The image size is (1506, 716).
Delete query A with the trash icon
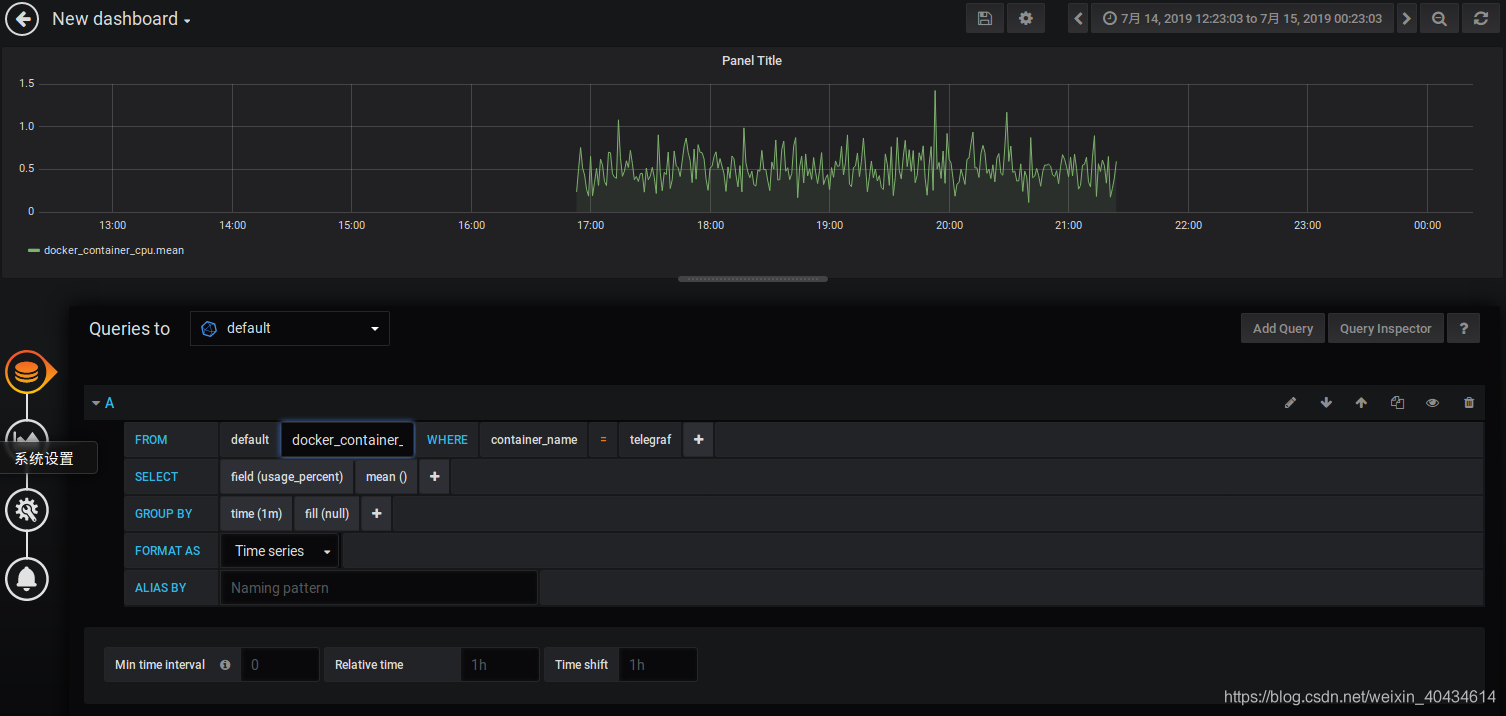tap(1469, 403)
